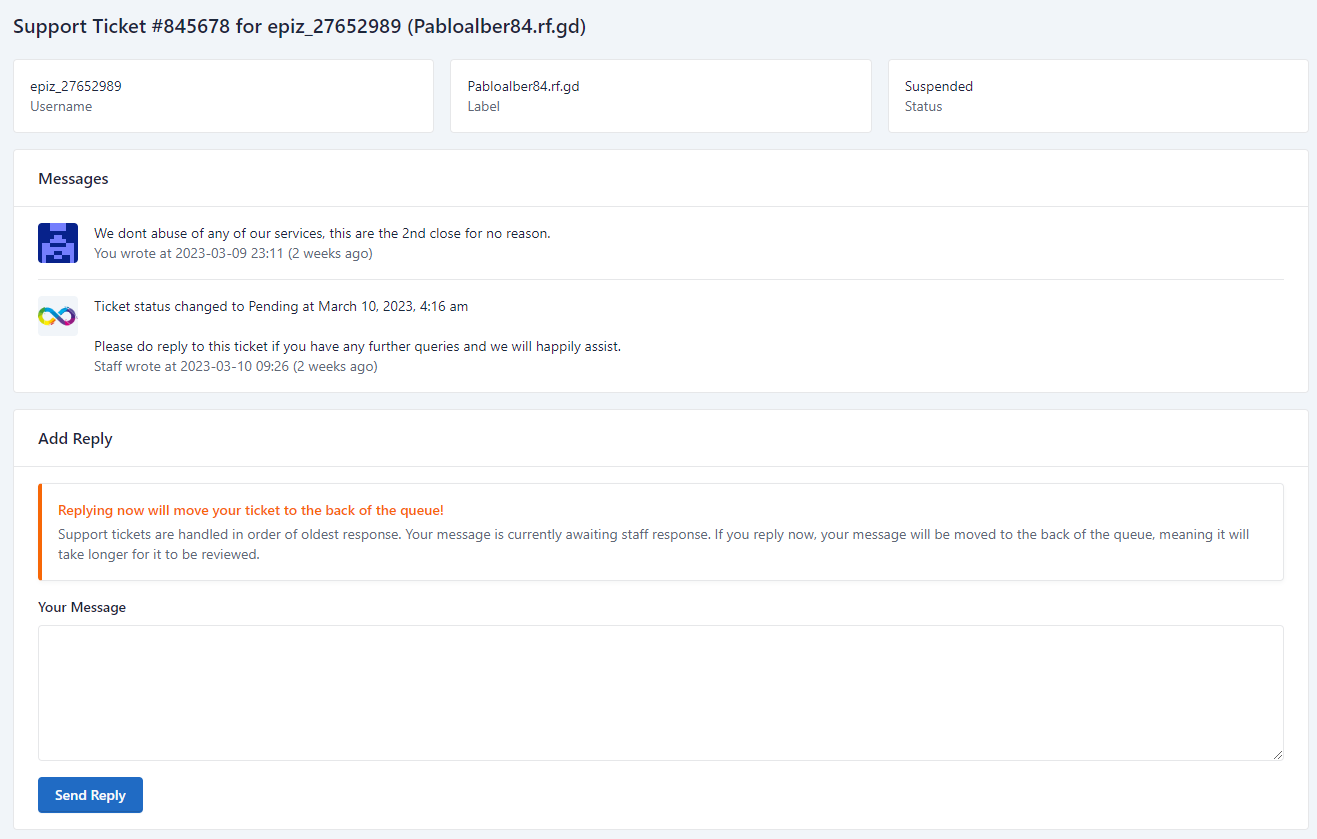
Task: Click the 'Staff wrote at 2023-03-10' timestamp
Action: [235, 367]
